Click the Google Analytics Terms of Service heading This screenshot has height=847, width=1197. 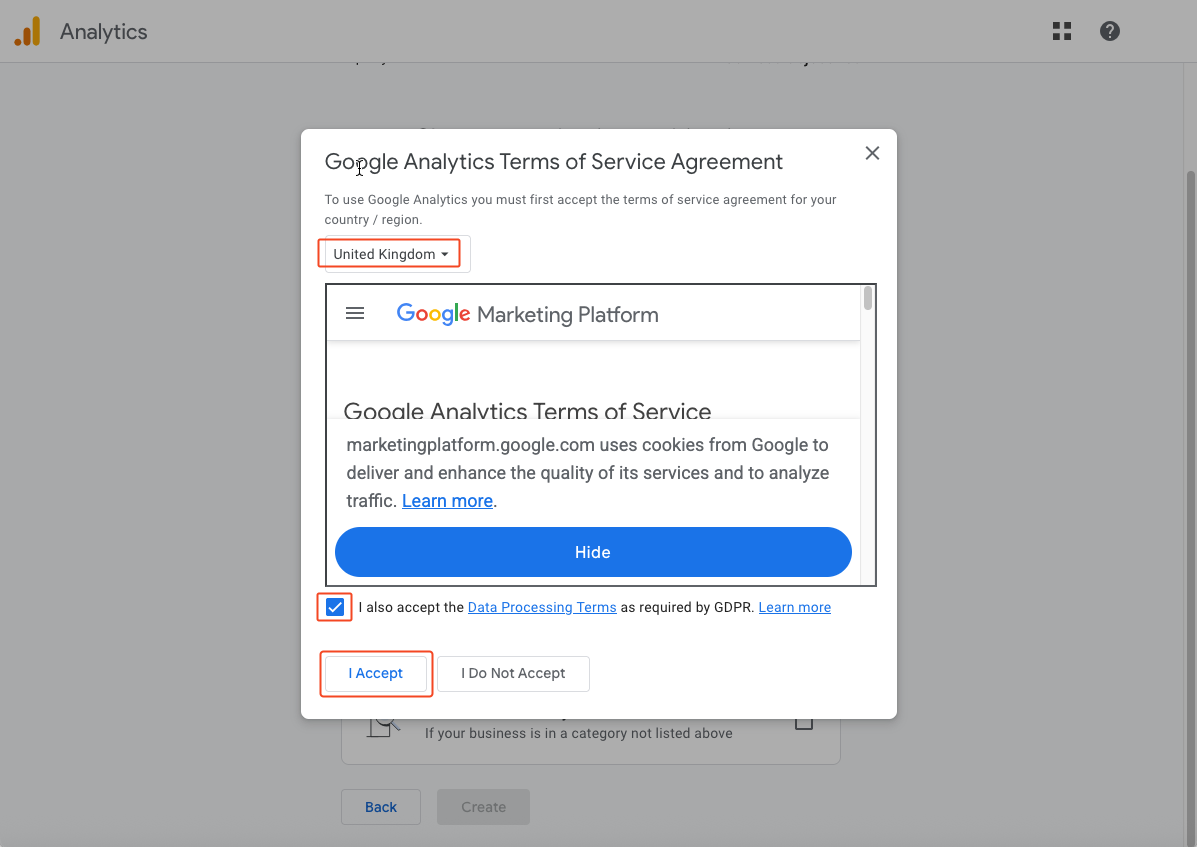click(x=528, y=411)
